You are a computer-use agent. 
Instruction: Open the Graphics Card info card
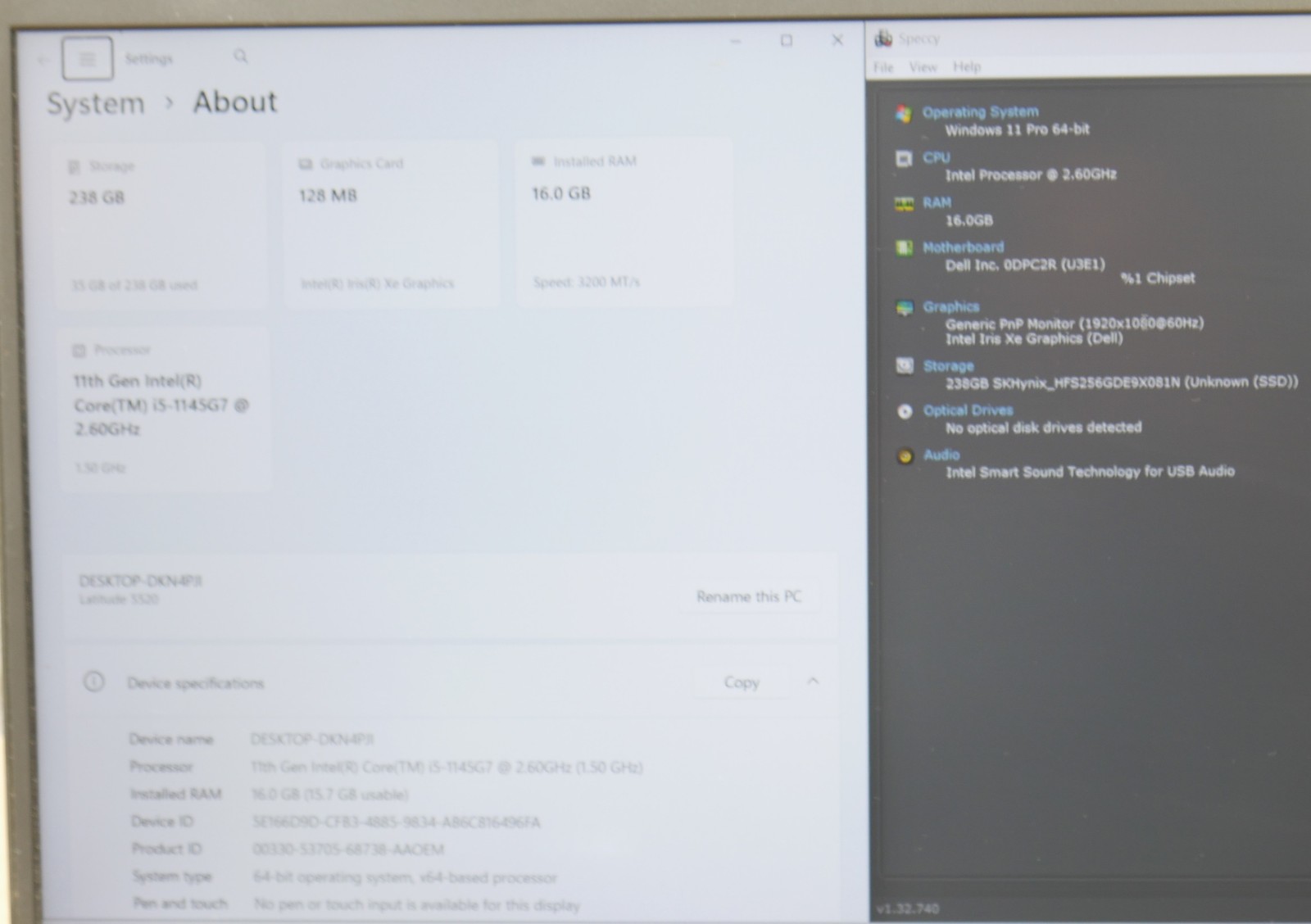pyautogui.click(x=391, y=224)
